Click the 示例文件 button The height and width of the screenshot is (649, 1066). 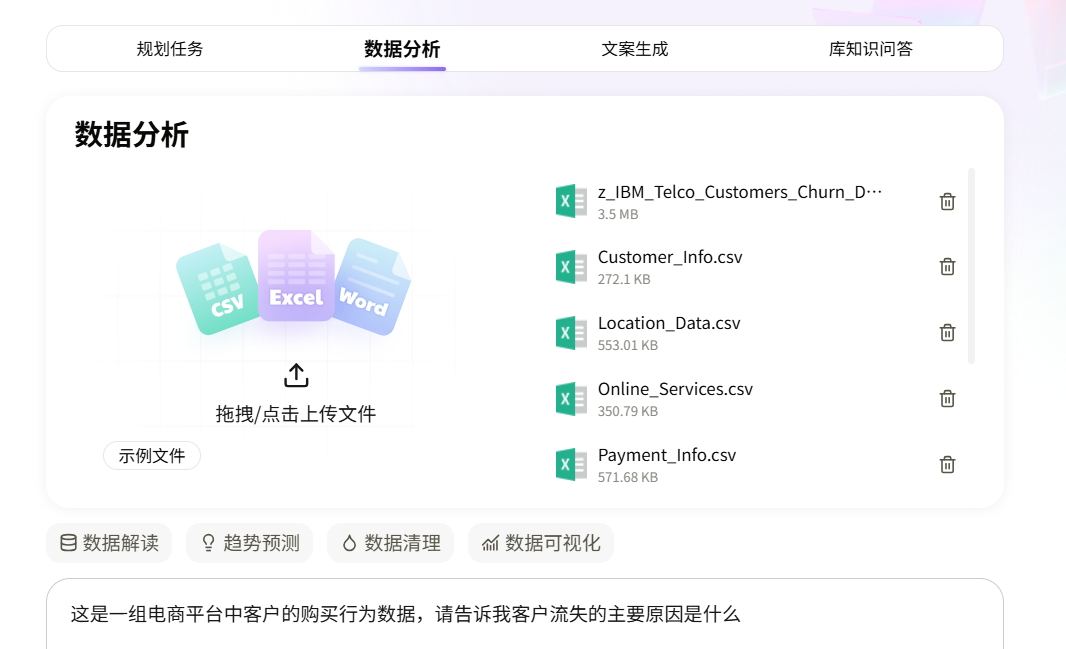[152, 455]
